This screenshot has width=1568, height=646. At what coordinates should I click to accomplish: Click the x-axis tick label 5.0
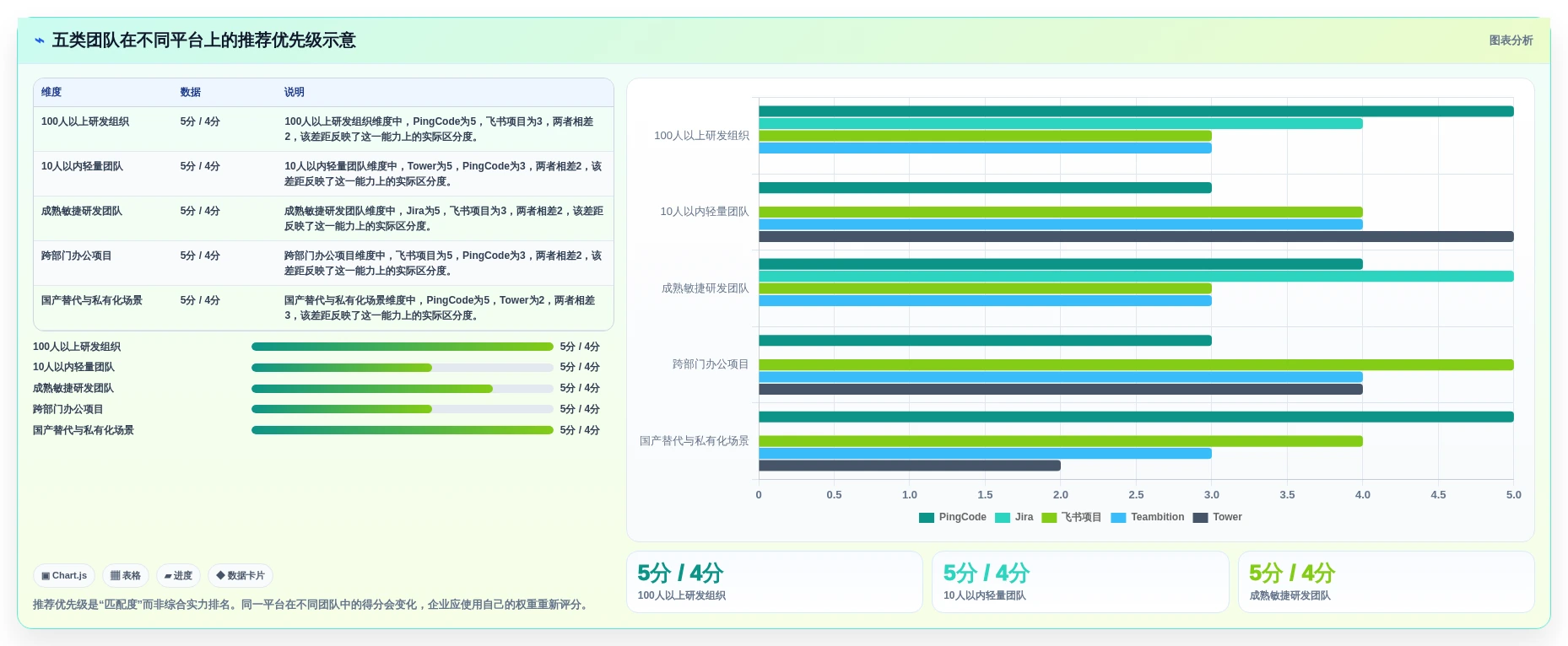1514,495
